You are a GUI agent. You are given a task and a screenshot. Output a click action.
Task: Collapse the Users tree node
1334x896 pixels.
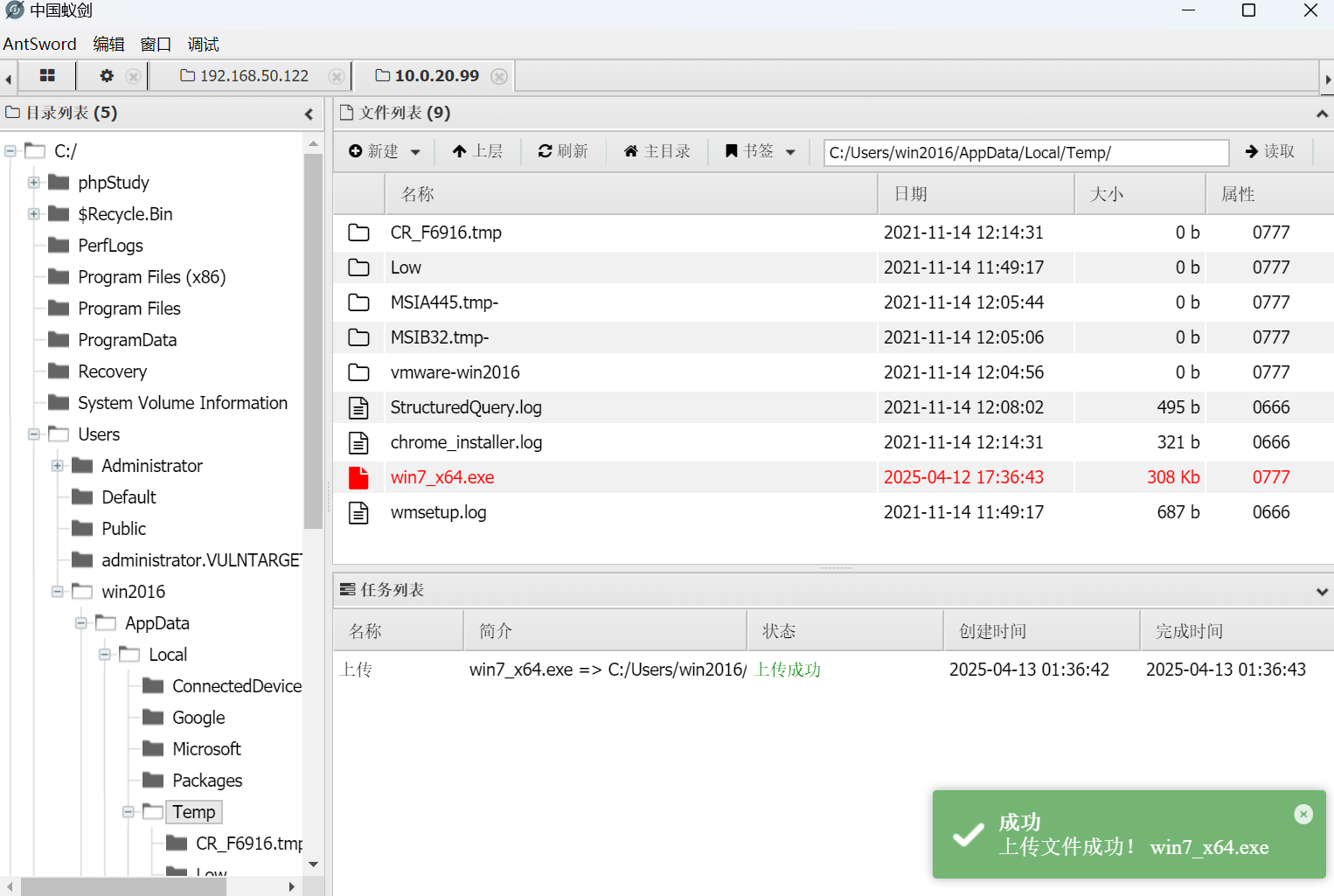point(34,434)
